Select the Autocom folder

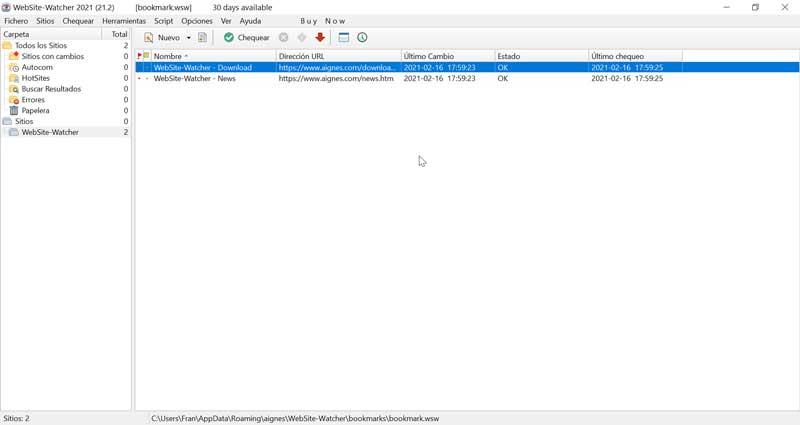pyautogui.click(x=37, y=67)
